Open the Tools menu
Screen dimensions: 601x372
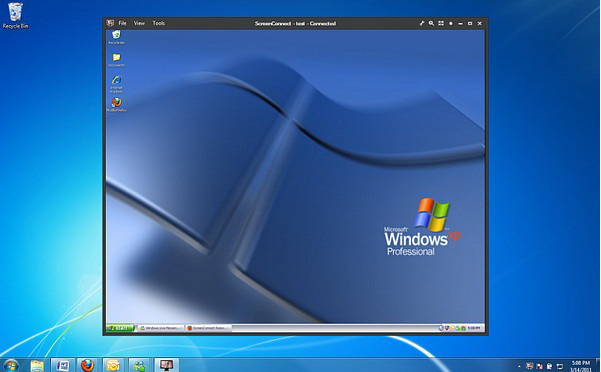pyautogui.click(x=159, y=23)
